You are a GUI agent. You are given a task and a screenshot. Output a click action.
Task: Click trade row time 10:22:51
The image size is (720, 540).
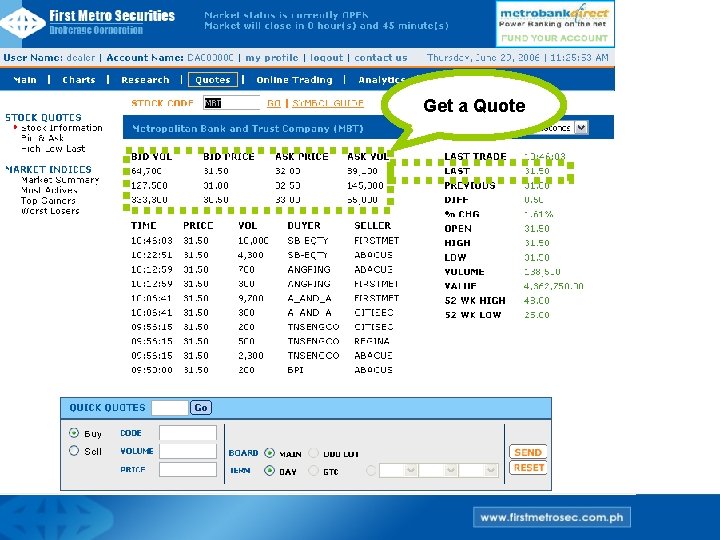click(x=152, y=255)
